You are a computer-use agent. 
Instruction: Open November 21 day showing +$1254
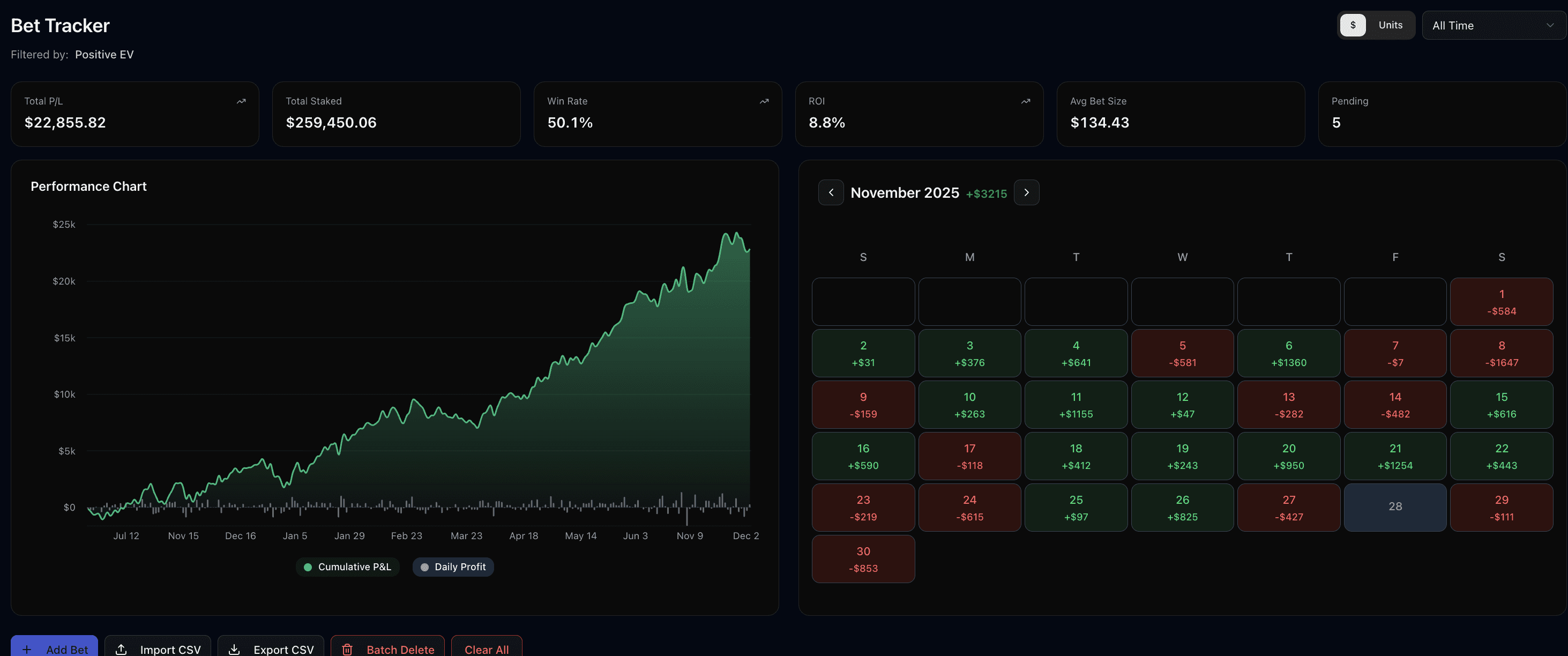click(x=1394, y=456)
